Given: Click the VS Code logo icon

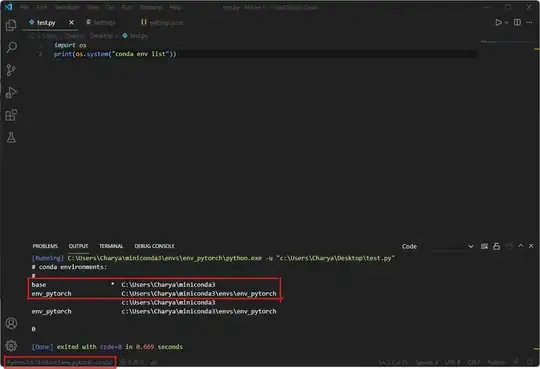Looking at the screenshot, I should [8, 7].
